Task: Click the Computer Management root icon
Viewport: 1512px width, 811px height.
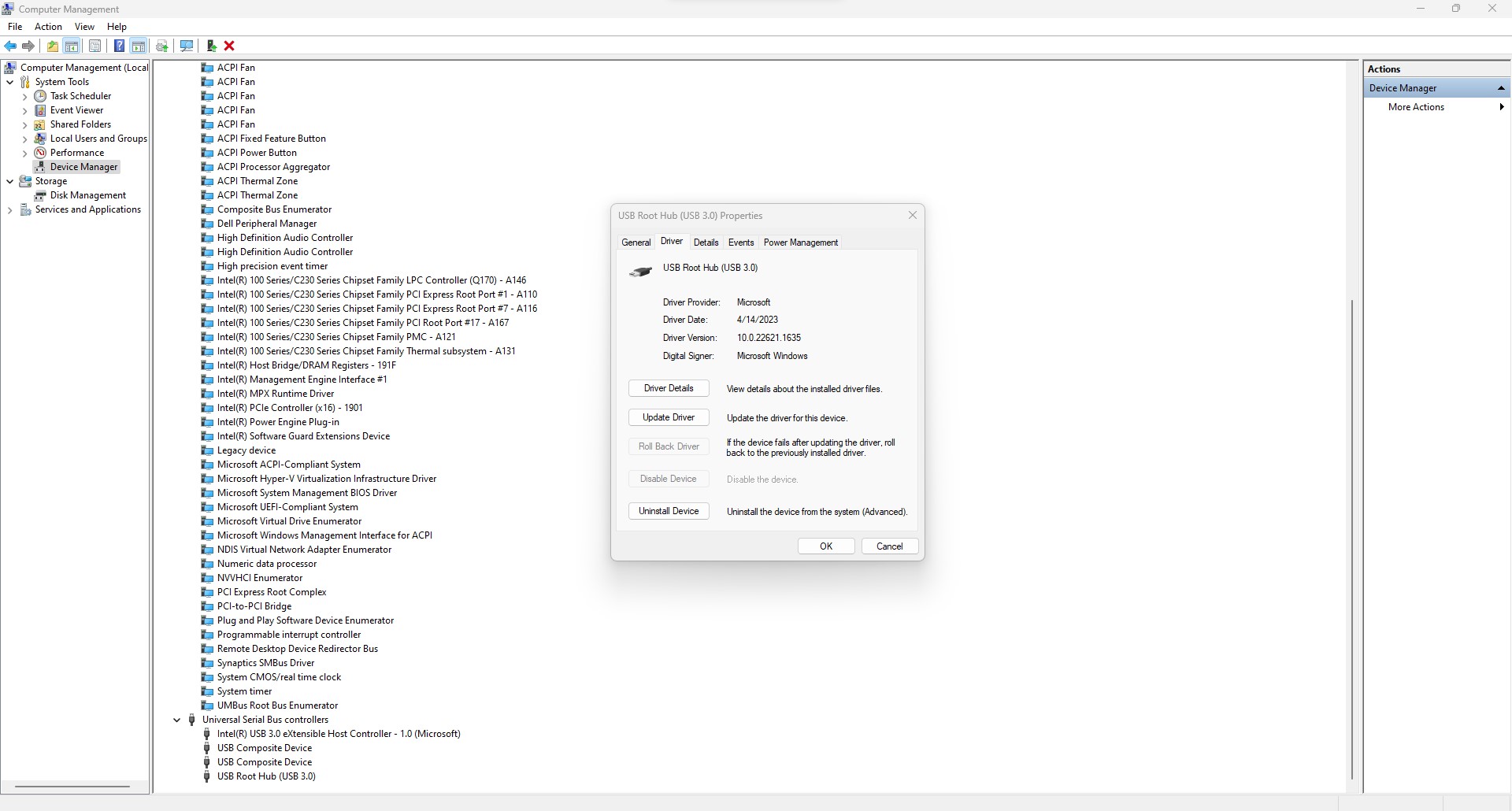Action: click(x=10, y=68)
